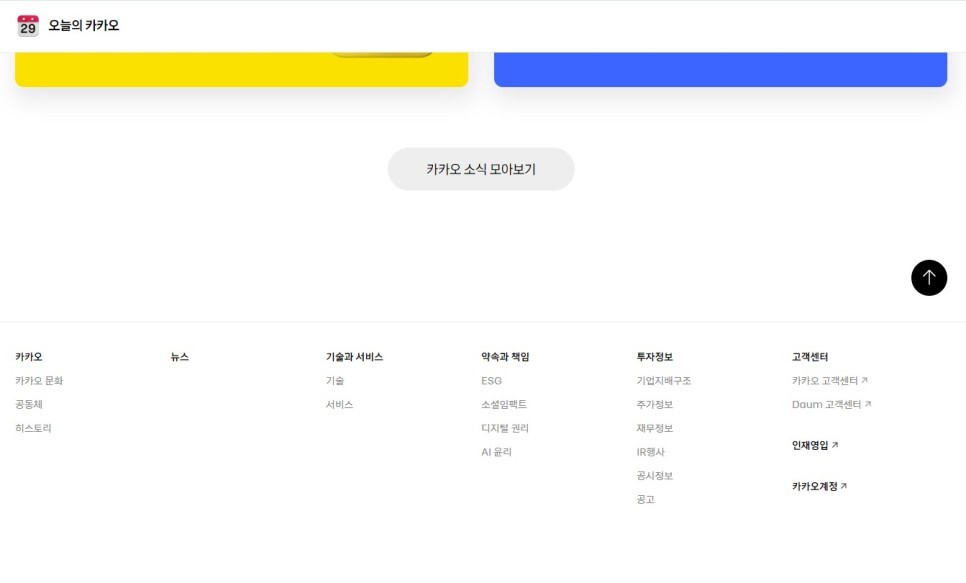Click external arrow beside 카카오 고객센터

coord(864,380)
